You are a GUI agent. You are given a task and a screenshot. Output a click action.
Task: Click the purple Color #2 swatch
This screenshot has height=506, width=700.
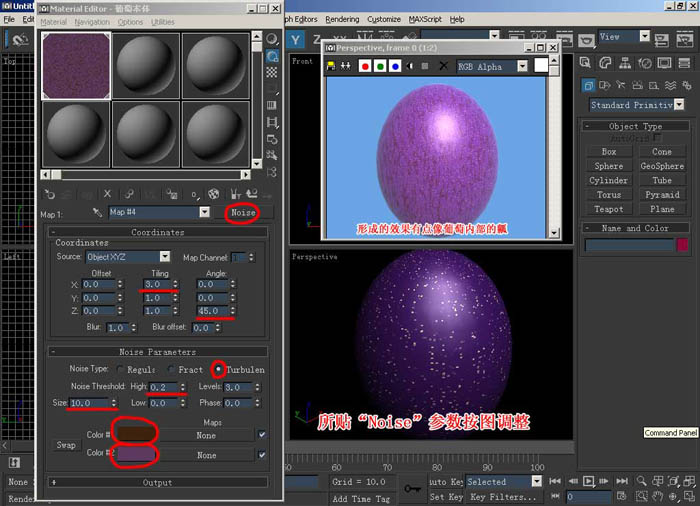135,454
